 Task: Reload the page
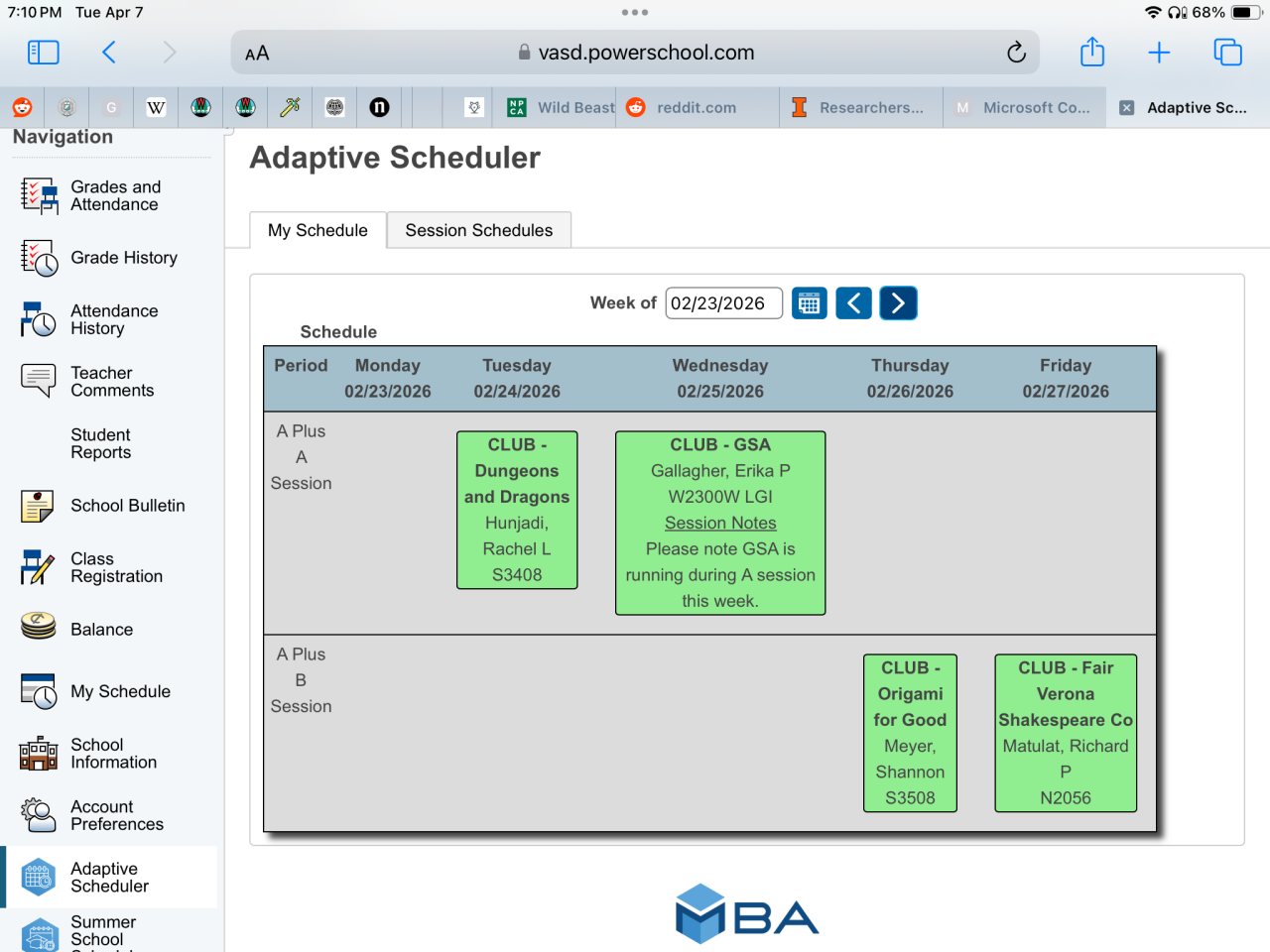click(x=1016, y=53)
